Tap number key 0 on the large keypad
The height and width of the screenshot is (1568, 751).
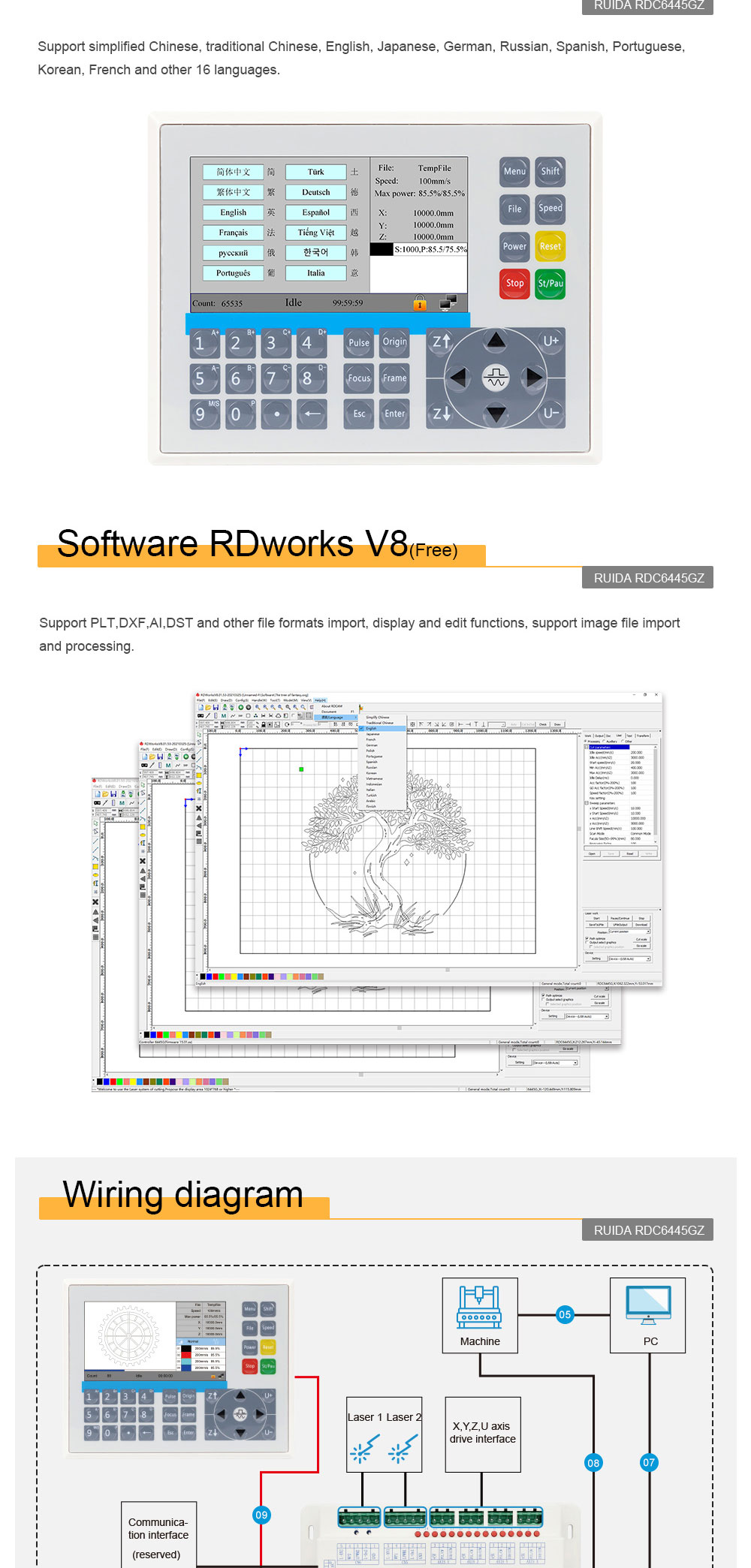tap(240, 414)
